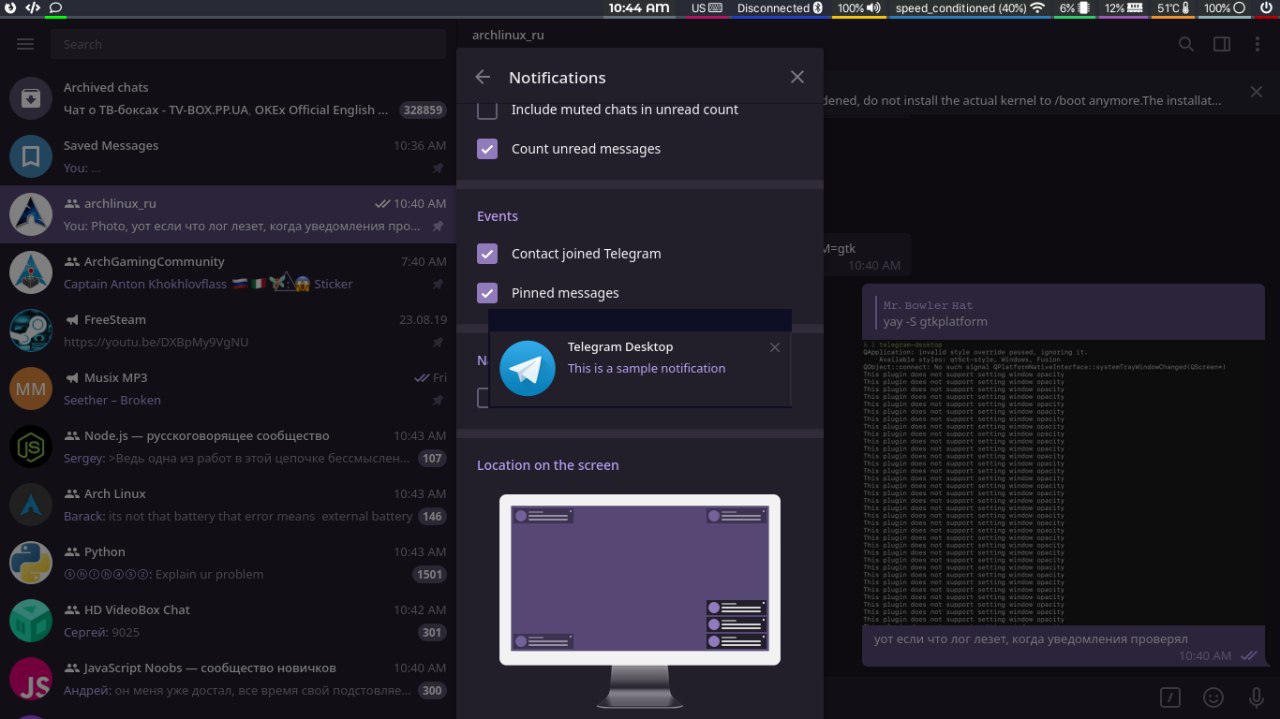Image resolution: width=1280 pixels, height=719 pixels.
Task: Click the speed_conditioned Wi-Fi indicator
Action: click(969, 8)
